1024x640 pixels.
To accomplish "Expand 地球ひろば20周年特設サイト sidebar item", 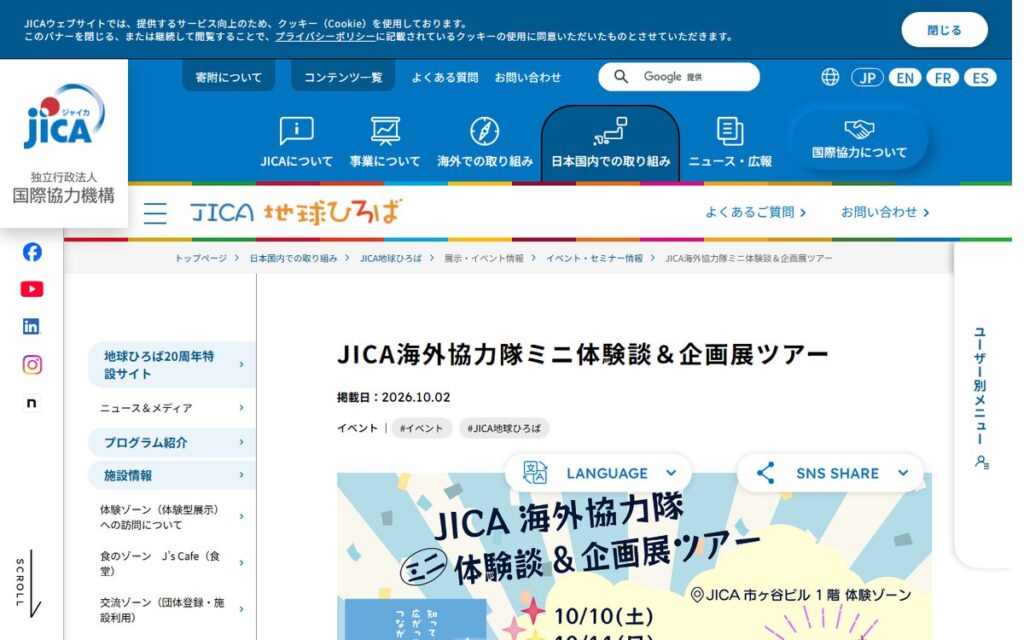I will (172, 364).
